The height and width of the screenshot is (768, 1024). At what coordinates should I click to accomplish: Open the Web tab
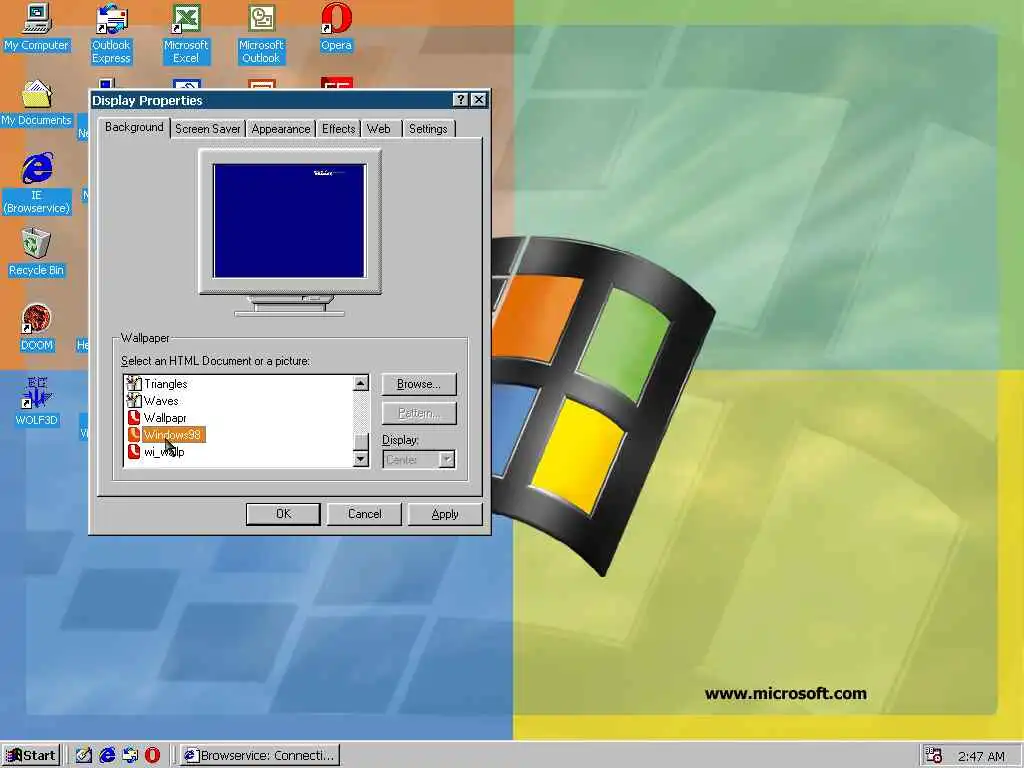(x=379, y=129)
